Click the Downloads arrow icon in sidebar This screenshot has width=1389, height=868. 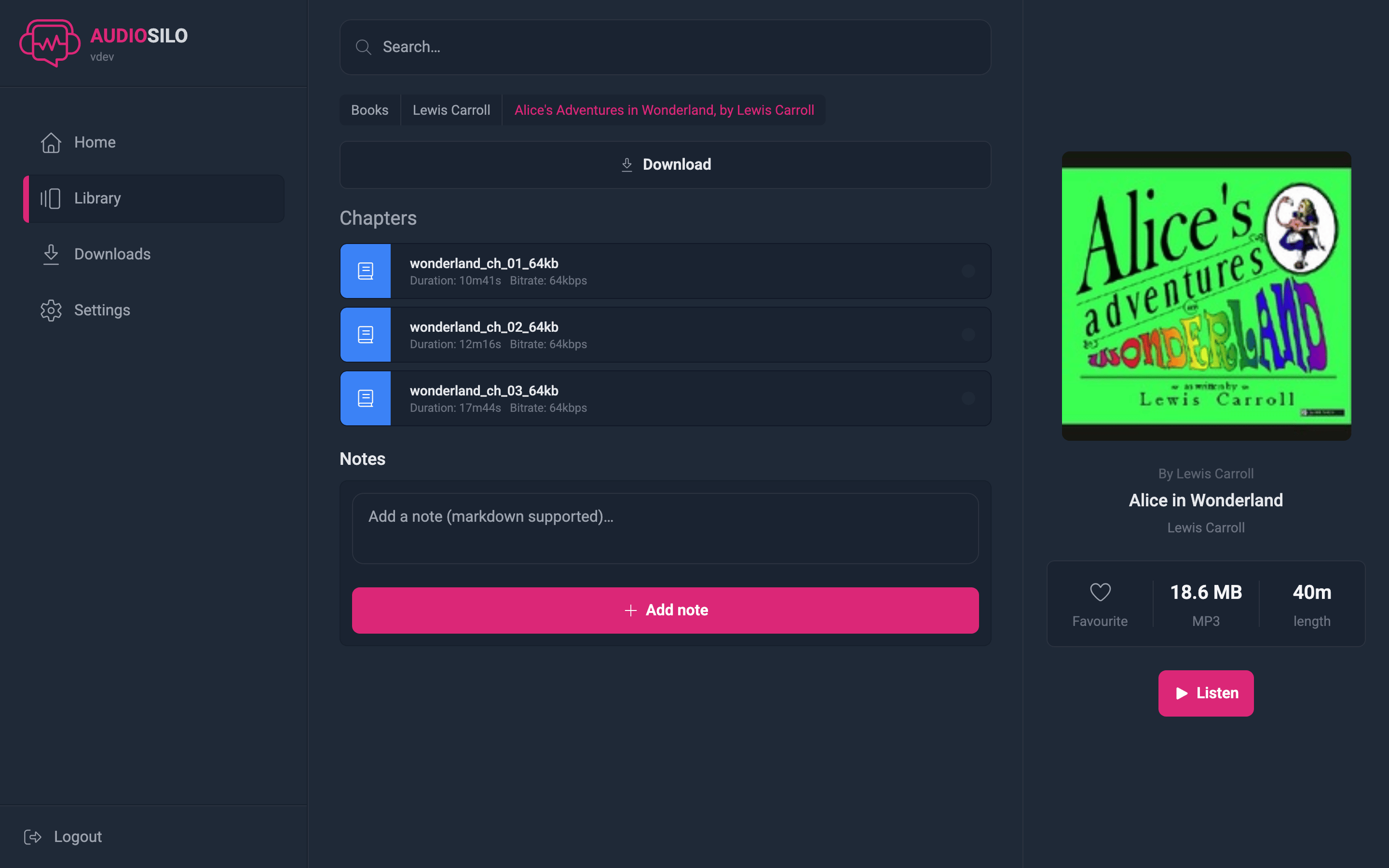tap(51, 254)
